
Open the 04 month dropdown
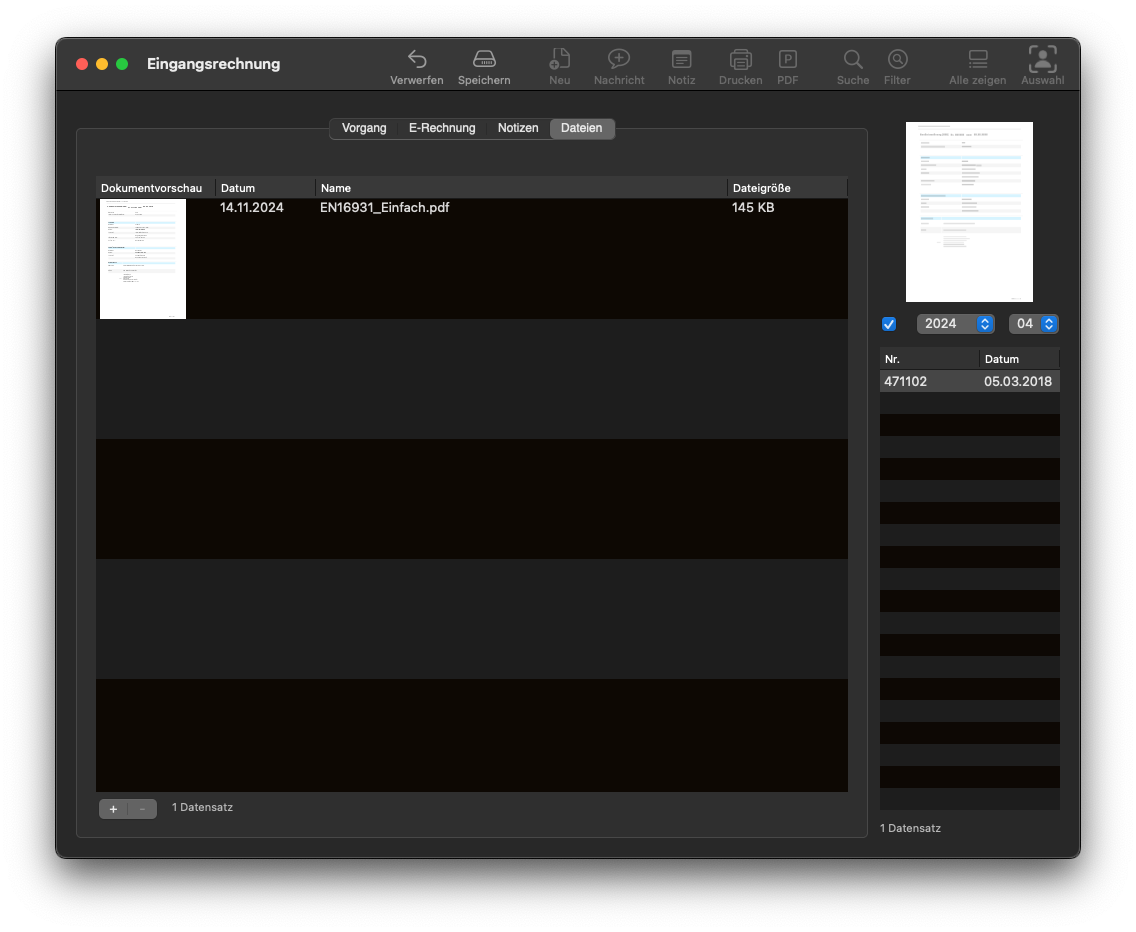tap(1033, 324)
